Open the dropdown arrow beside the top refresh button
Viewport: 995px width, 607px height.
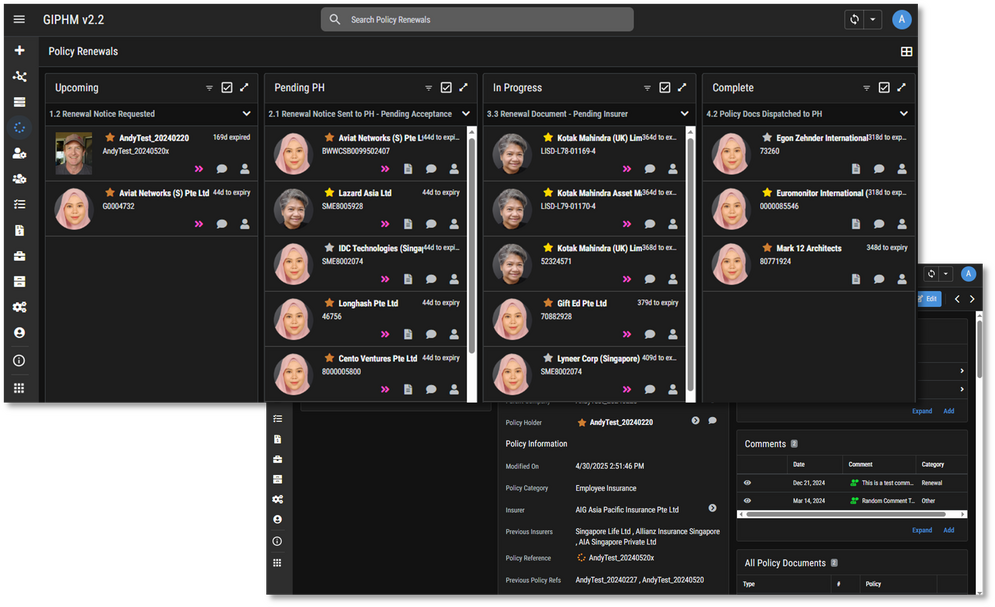(874, 20)
